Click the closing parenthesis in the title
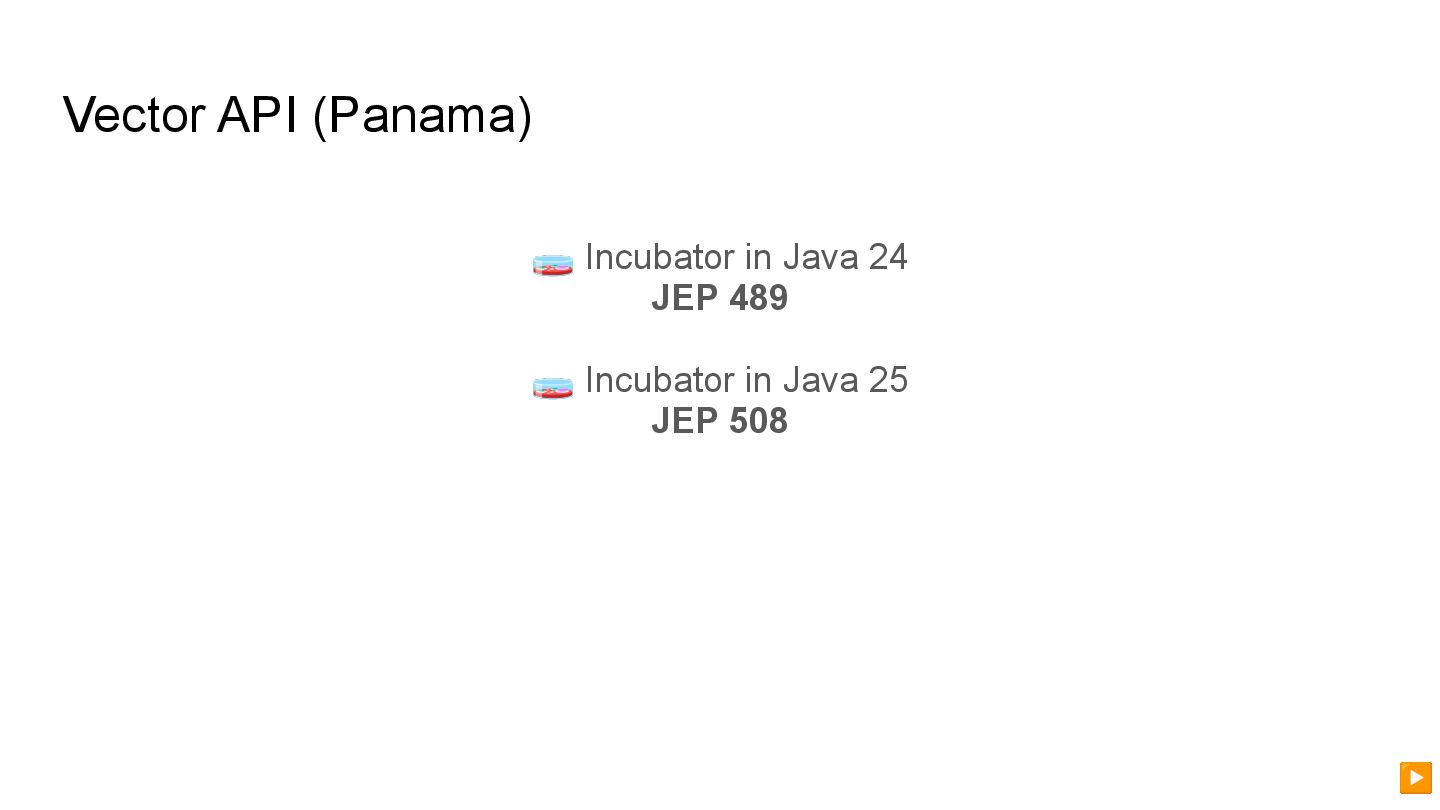This screenshot has height=810, width=1440. pos(525,116)
